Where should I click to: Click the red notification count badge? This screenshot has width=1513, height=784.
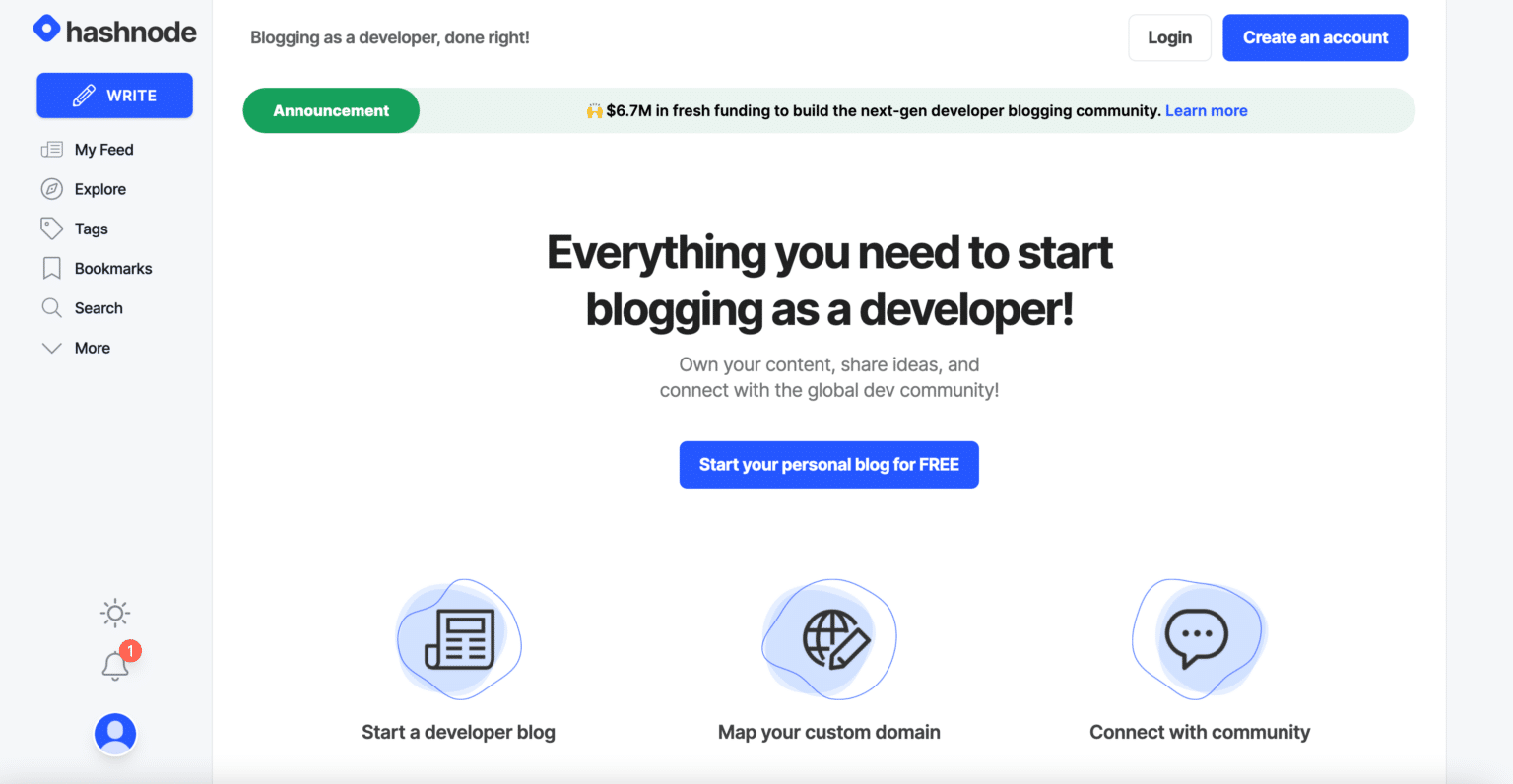130,651
